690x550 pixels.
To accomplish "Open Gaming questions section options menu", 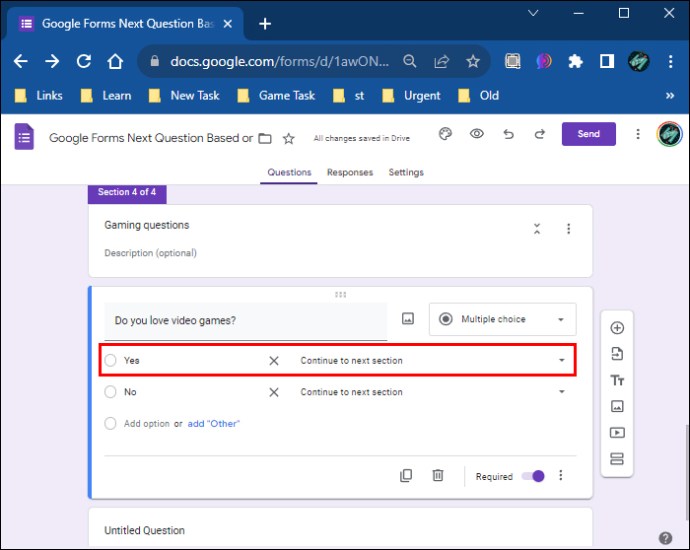I will (569, 229).
